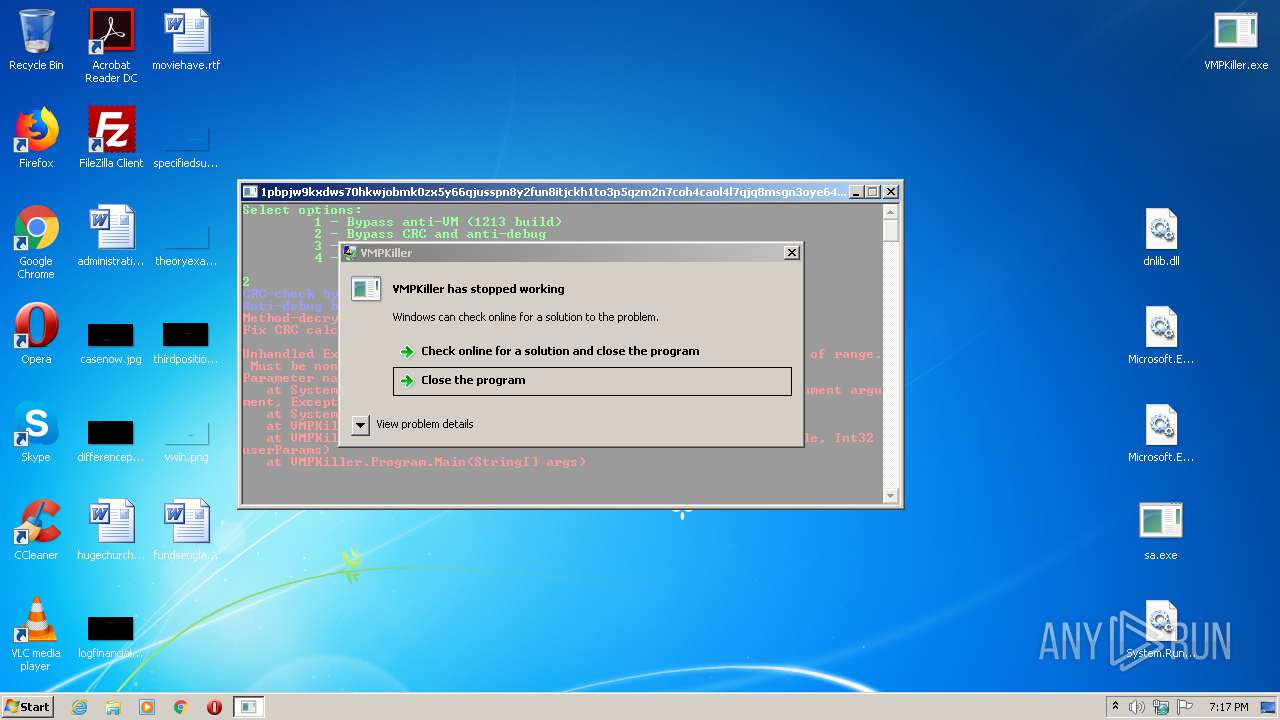Close the VMPKiller error dialog

pyautogui.click(x=792, y=253)
